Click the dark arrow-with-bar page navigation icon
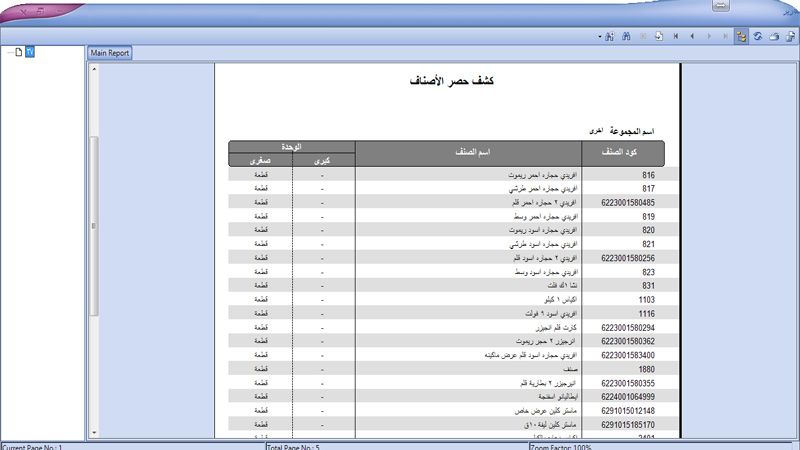 pyautogui.click(x=676, y=37)
